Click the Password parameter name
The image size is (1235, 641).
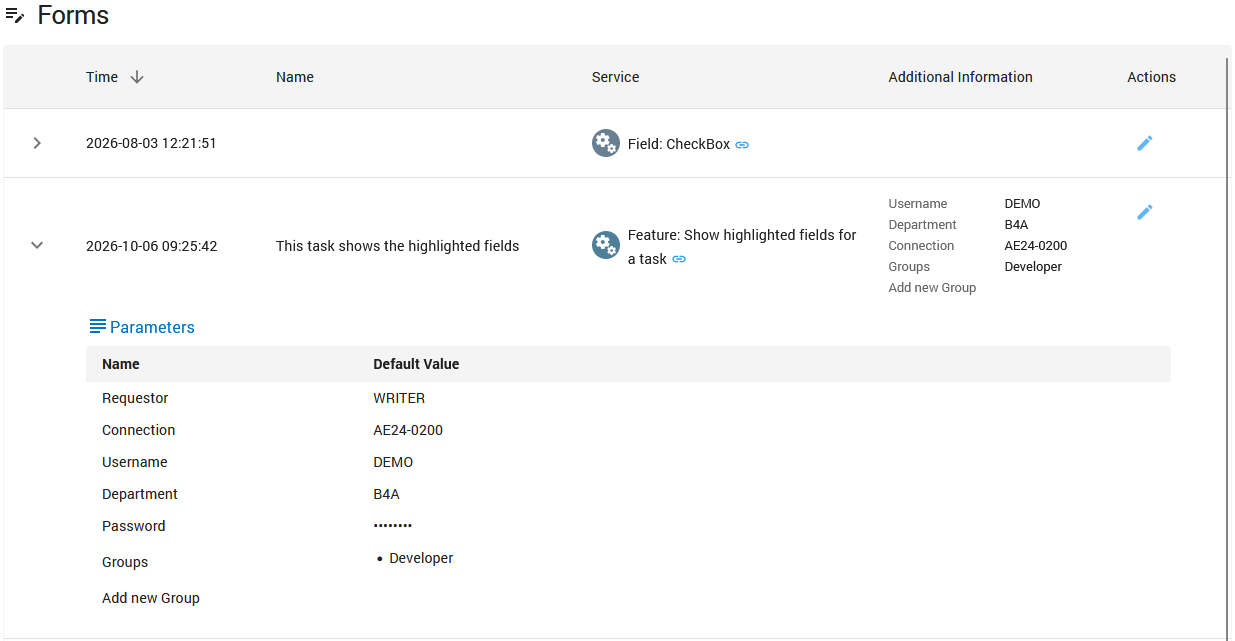click(134, 526)
